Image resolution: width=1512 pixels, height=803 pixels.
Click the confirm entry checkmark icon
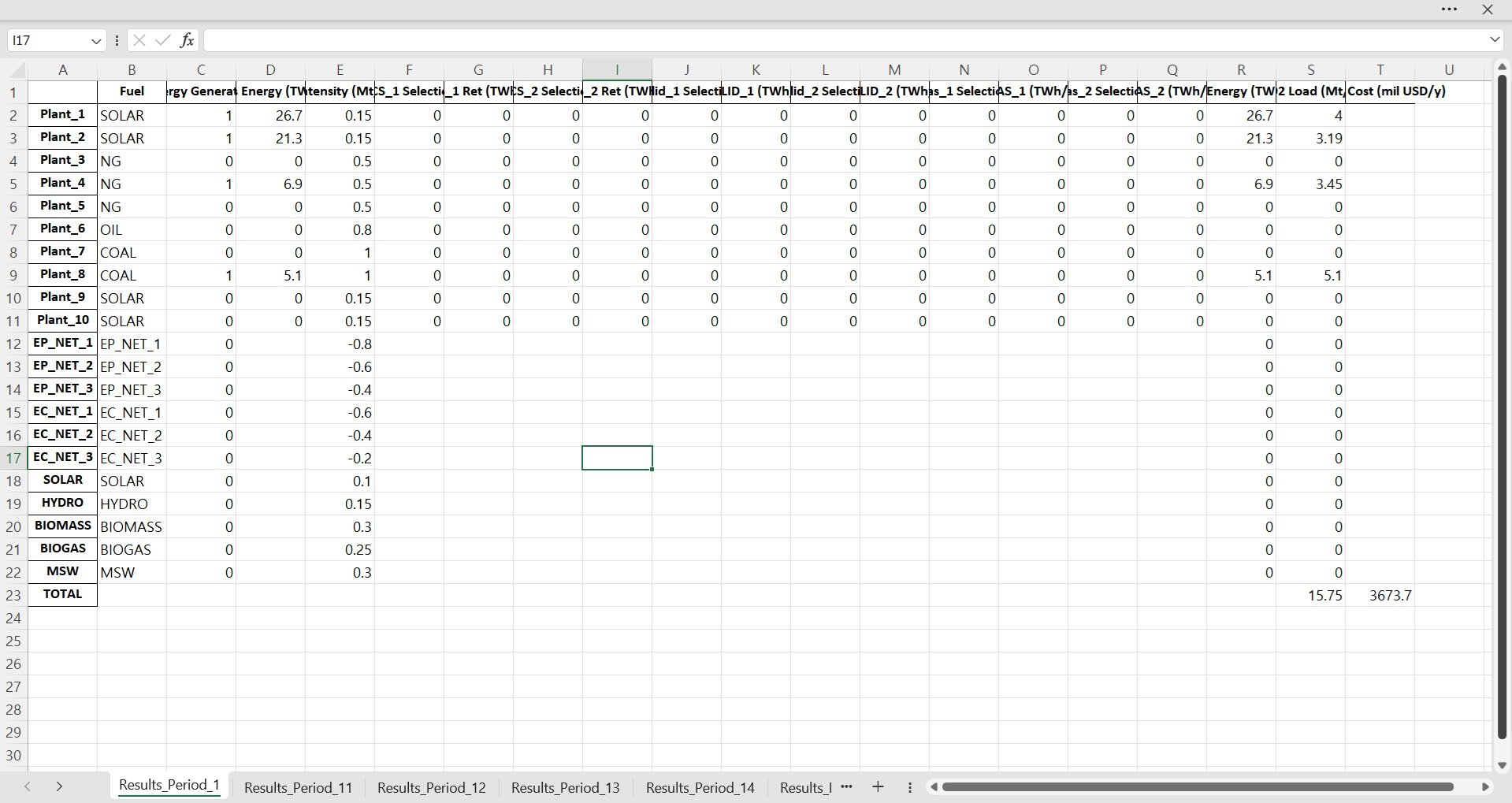162,40
